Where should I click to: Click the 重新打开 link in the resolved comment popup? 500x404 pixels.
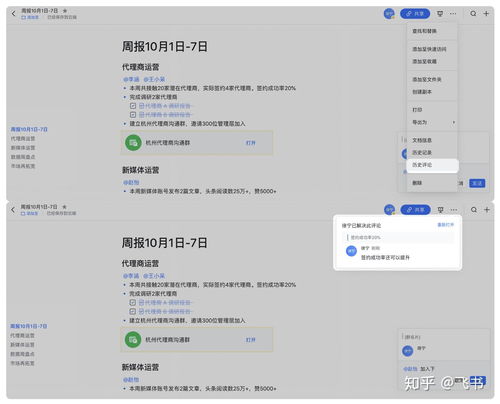[445, 225]
